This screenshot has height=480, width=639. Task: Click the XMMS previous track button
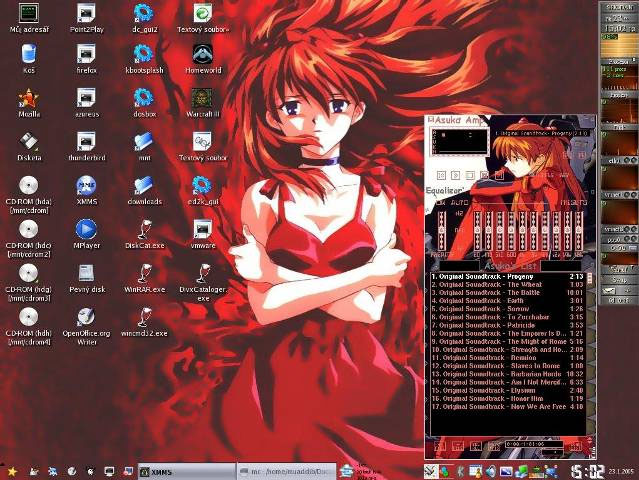click(441, 175)
